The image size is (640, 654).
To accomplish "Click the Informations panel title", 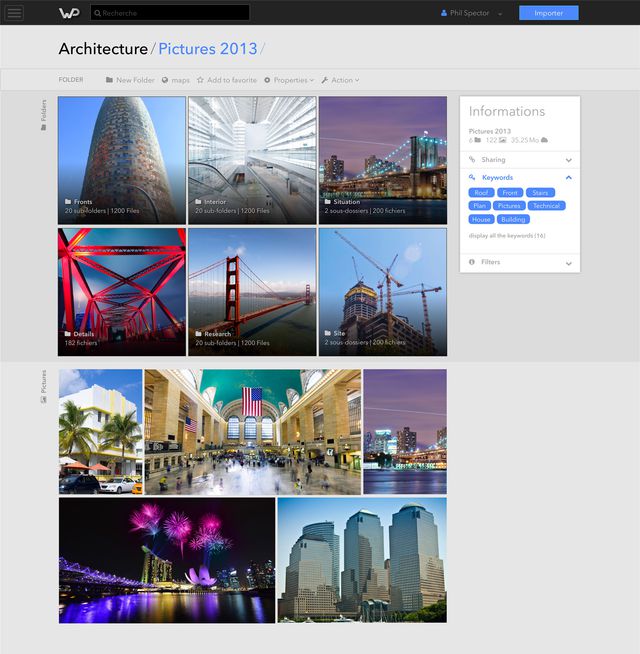I will 507,111.
